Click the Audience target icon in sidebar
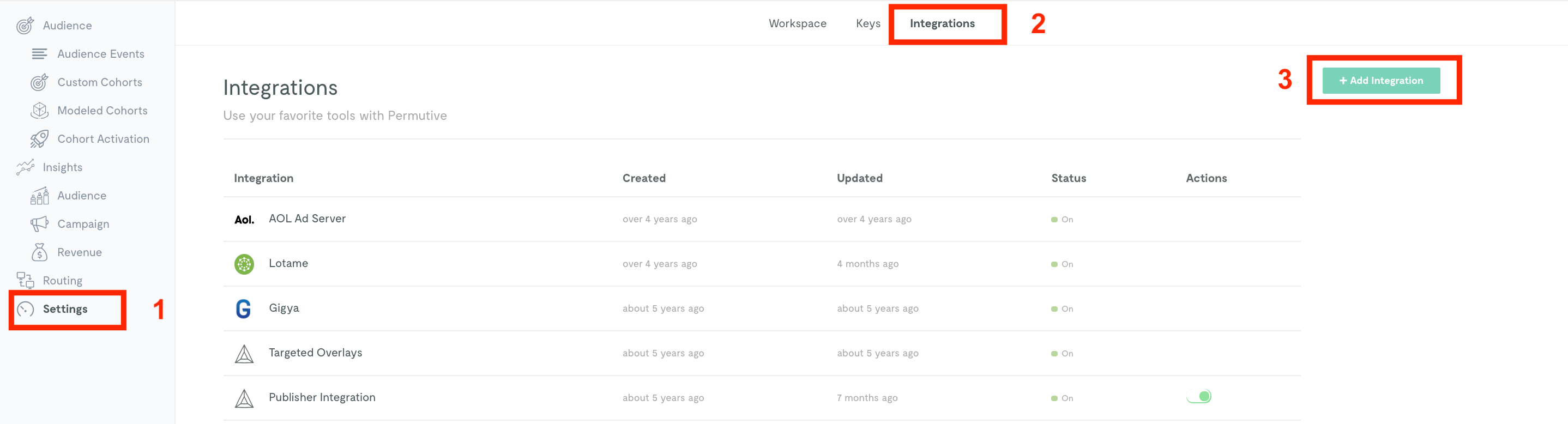Image resolution: width=1568 pixels, height=424 pixels. [25, 26]
